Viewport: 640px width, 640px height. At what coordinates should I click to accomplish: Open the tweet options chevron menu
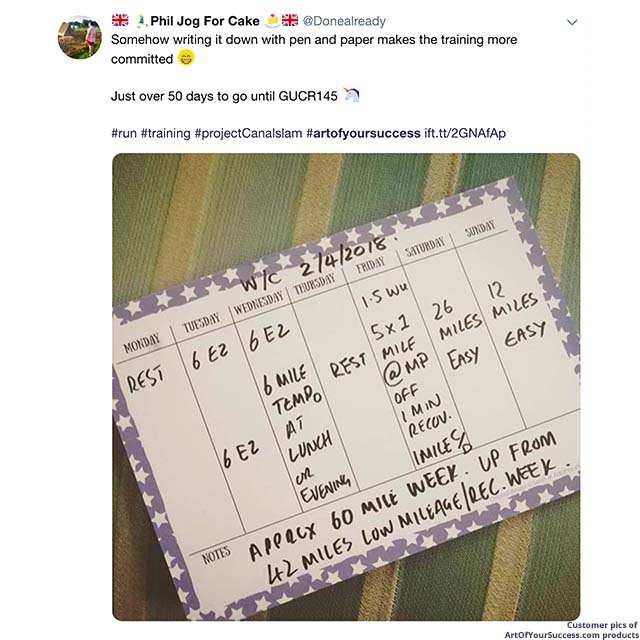572,21
